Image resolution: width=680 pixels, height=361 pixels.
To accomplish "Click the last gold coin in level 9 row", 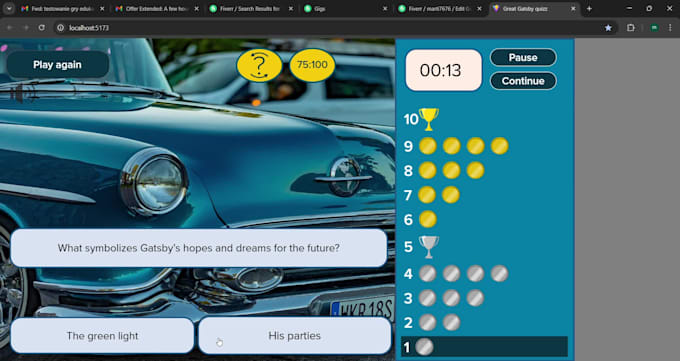I will tap(499, 146).
